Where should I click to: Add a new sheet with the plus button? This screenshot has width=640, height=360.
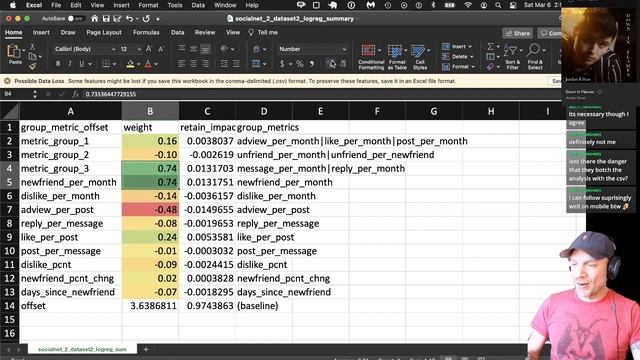[x=146, y=349]
